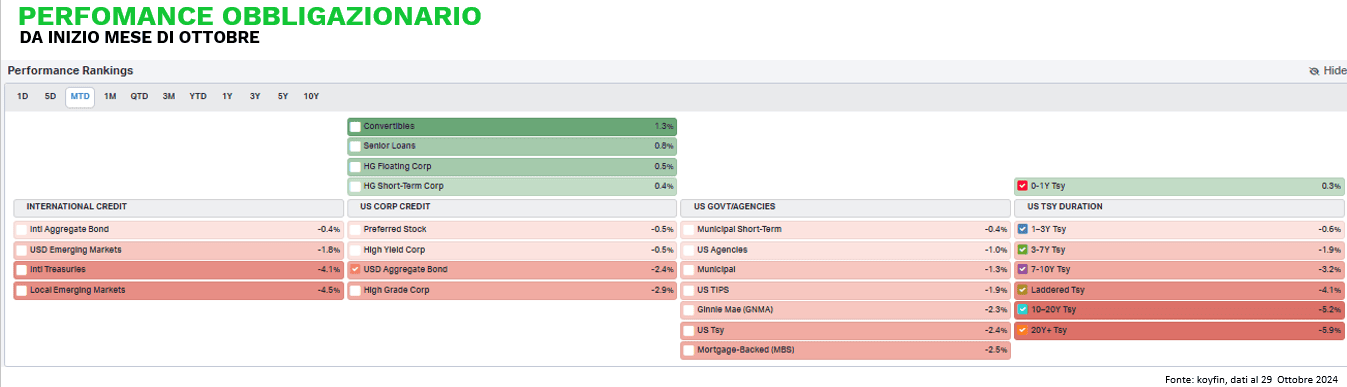Check the Local Emerging Markets checkbox
This screenshot has height=387, width=1347.
tap(21, 290)
